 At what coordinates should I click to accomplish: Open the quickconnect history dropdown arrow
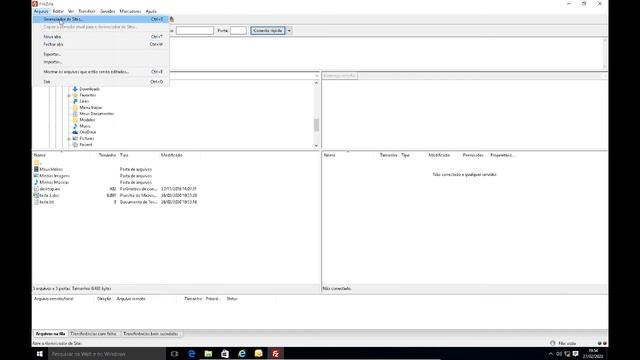tap(289, 31)
